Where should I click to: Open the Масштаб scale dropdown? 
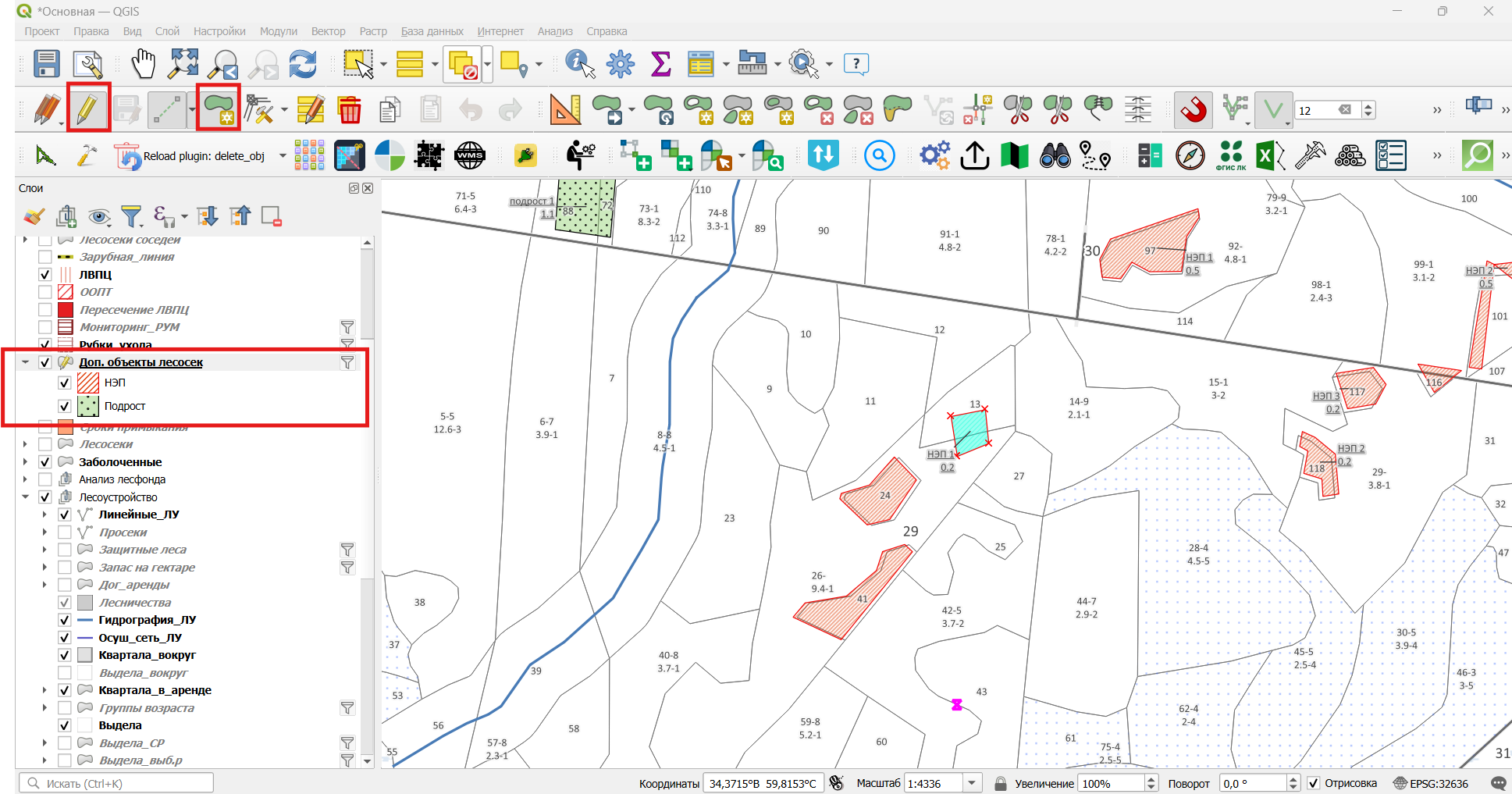[x=973, y=783]
